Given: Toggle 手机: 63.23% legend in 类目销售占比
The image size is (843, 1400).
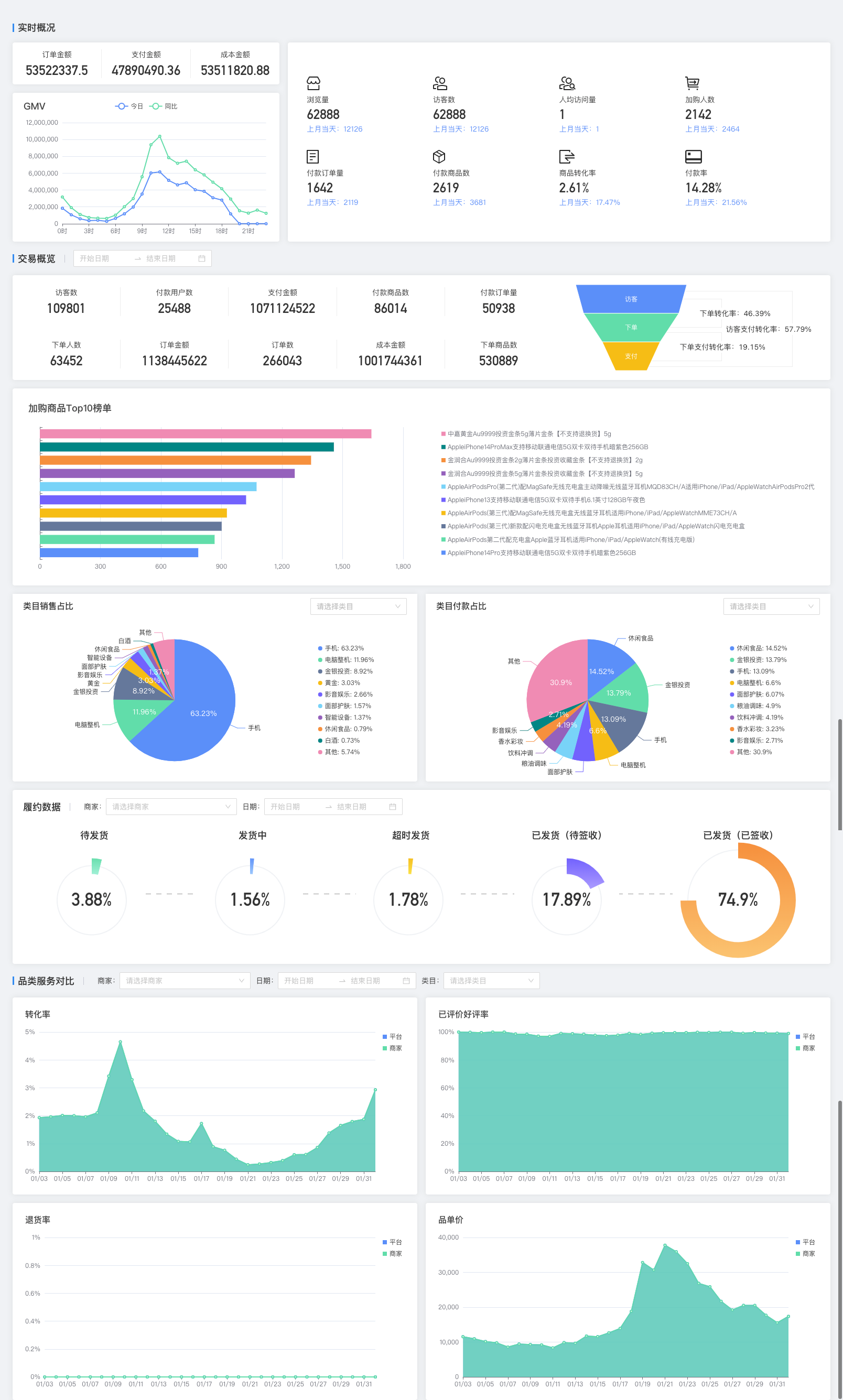Looking at the screenshot, I should [341, 648].
